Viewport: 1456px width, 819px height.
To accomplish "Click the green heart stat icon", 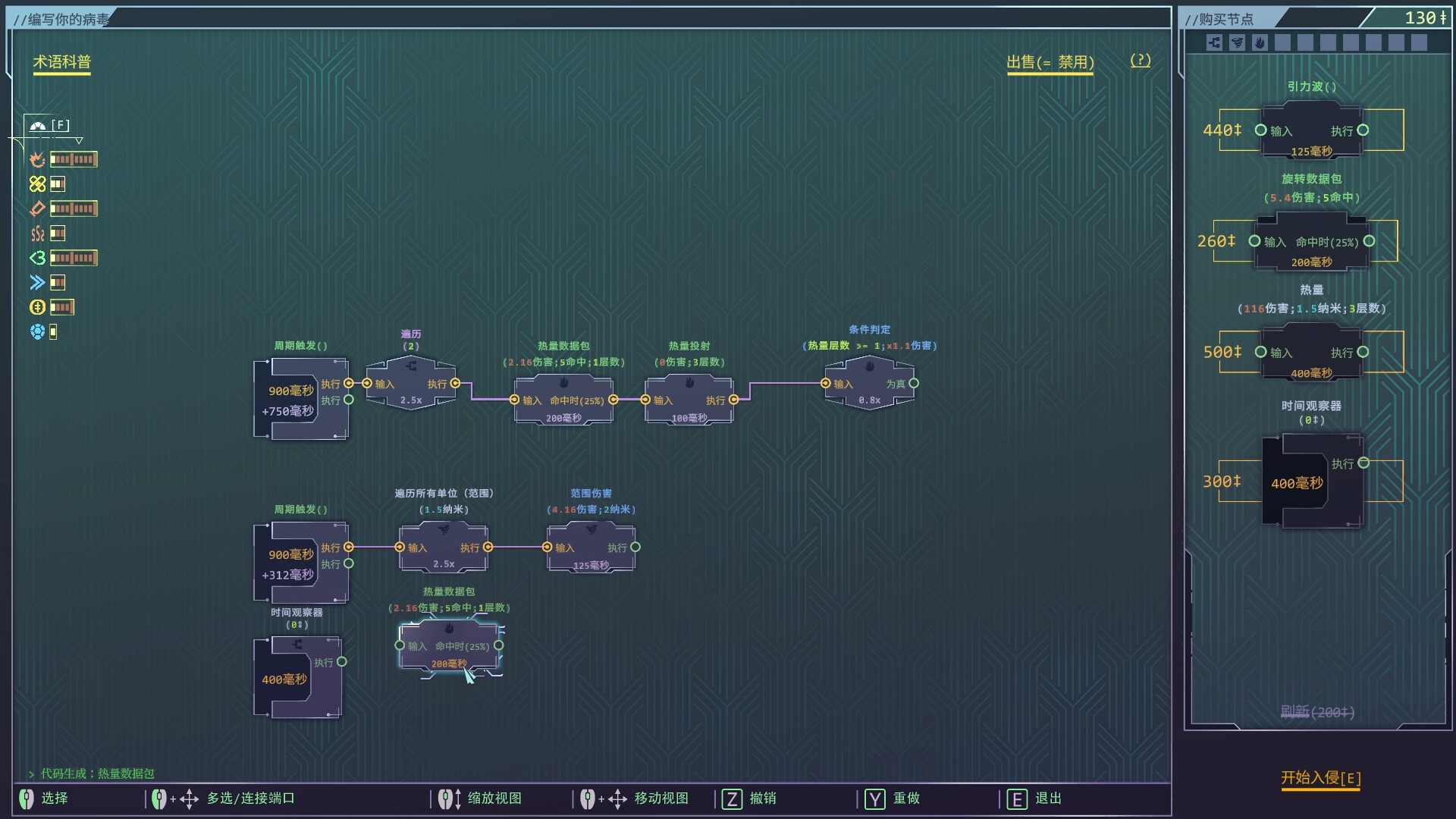I will (37, 258).
